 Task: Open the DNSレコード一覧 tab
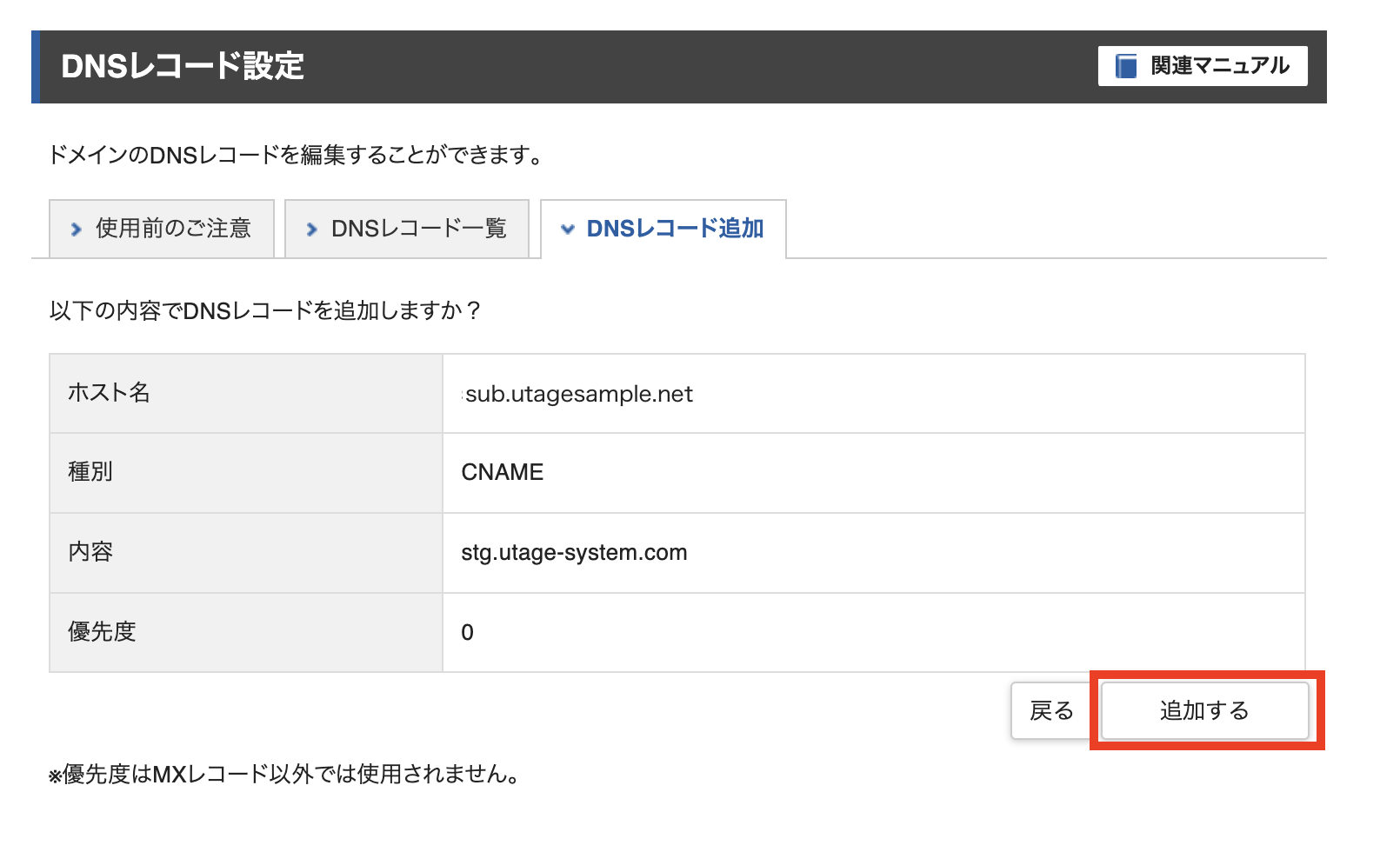coord(407,229)
